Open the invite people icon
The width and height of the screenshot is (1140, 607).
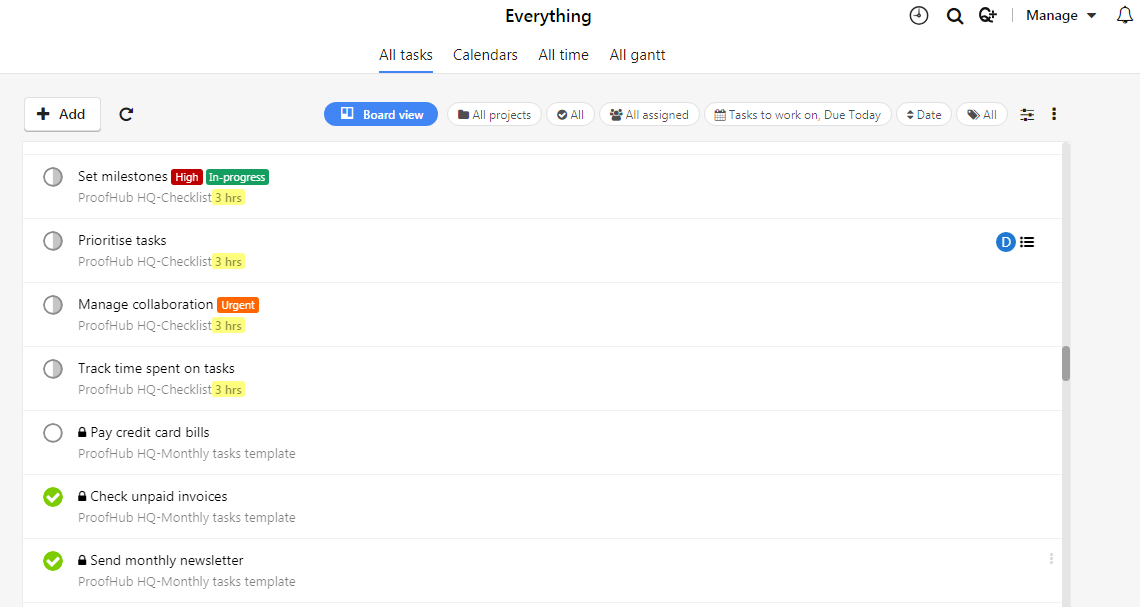[x=988, y=15]
